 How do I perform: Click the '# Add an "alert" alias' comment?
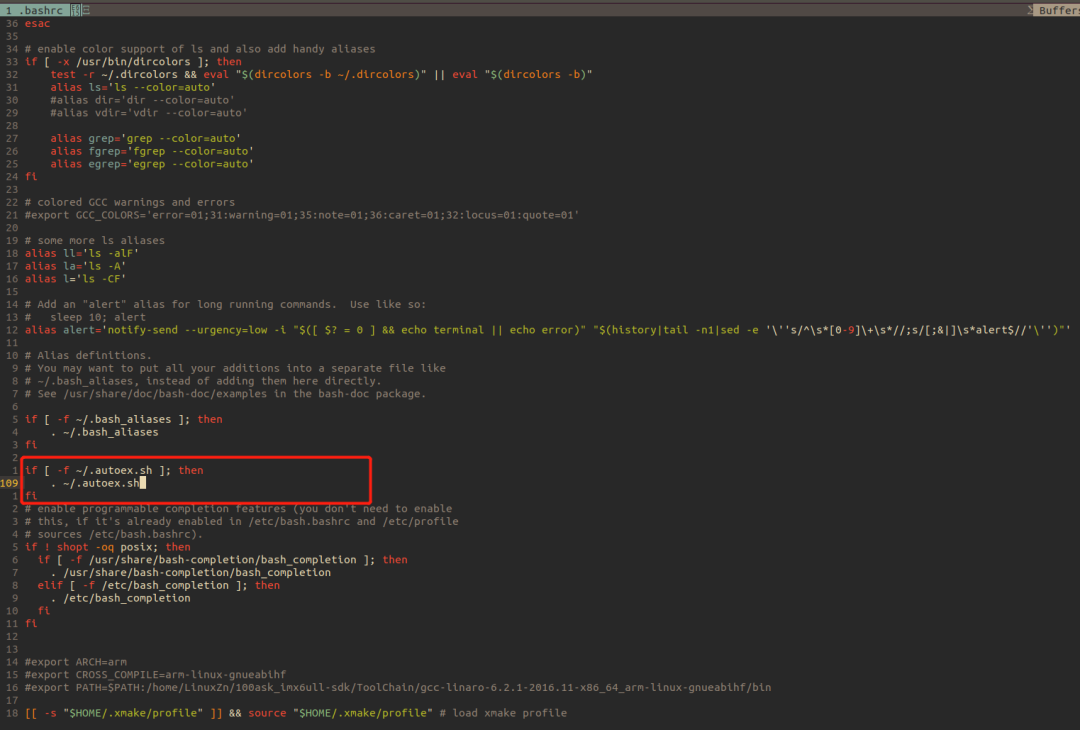click(225, 304)
